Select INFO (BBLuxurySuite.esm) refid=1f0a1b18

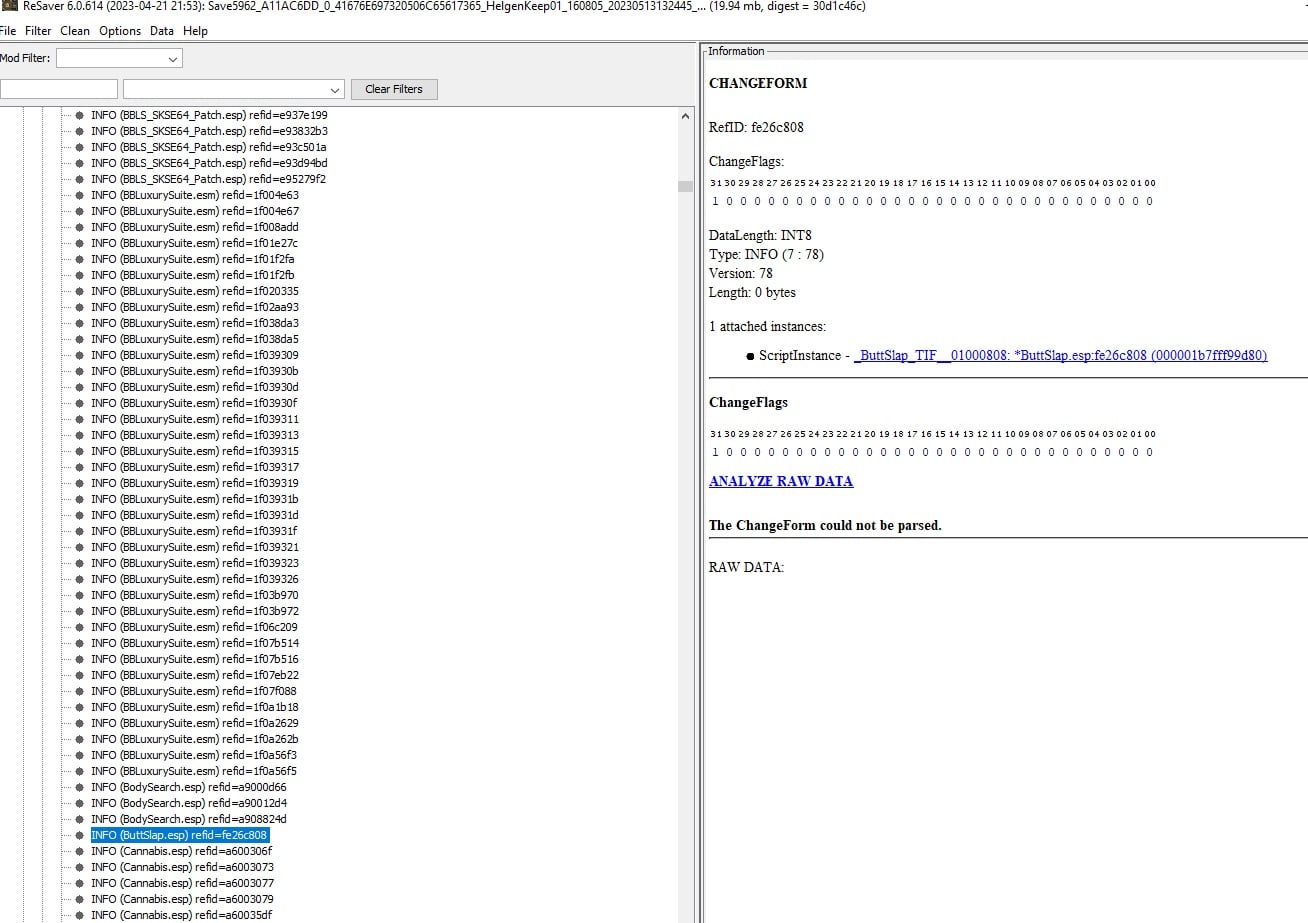pos(195,707)
